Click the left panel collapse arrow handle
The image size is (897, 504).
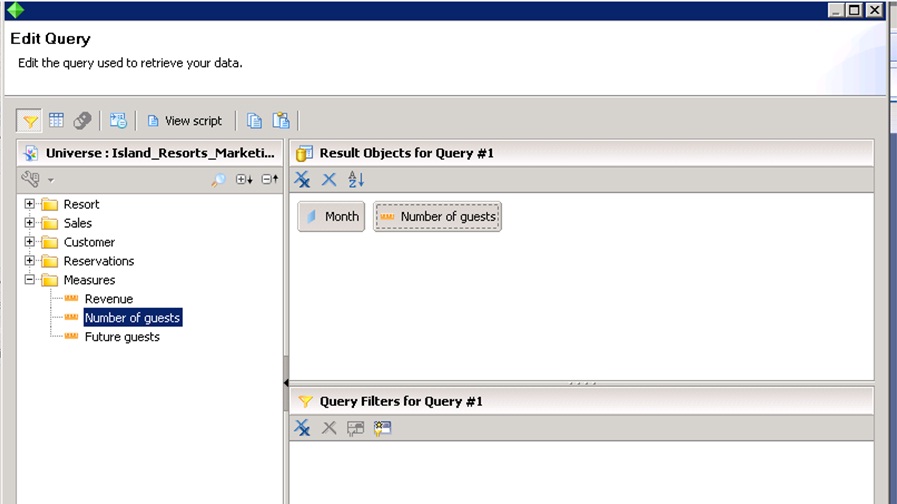click(x=285, y=383)
